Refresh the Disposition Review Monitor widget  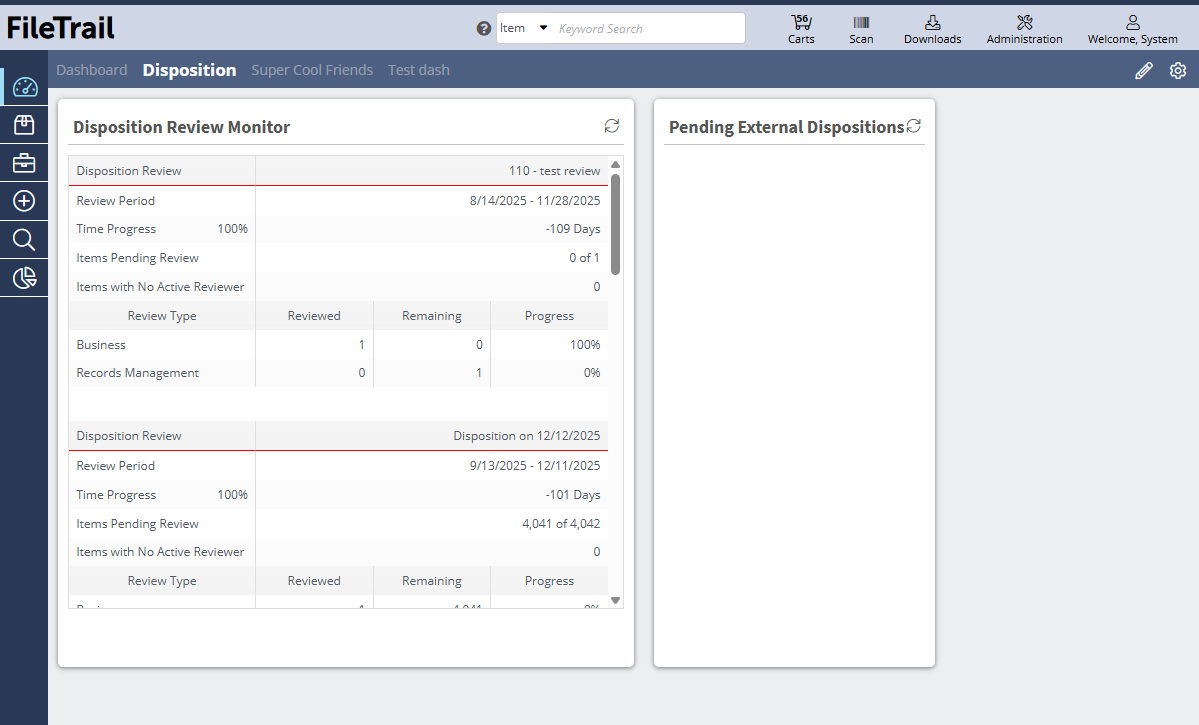(x=612, y=125)
